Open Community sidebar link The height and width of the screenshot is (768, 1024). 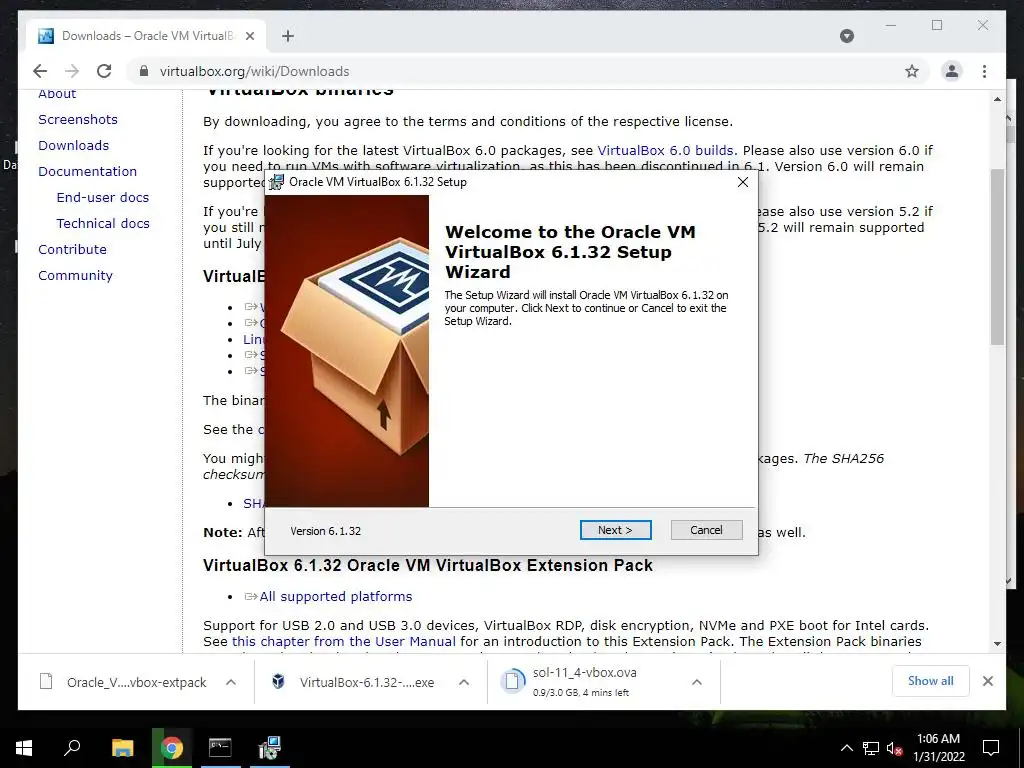click(75, 276)
